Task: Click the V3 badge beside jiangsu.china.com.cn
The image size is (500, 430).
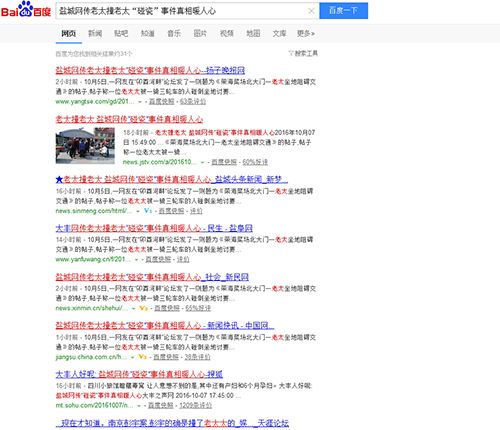Action: point(143,357)
